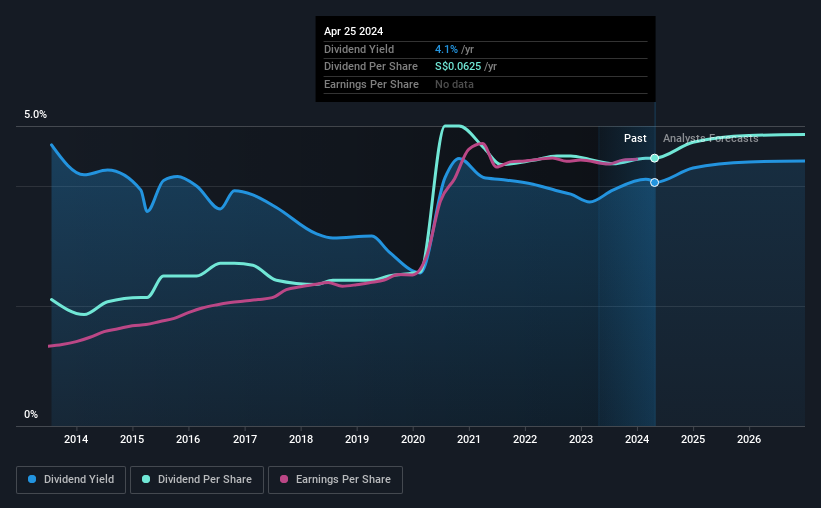The image size is (821, 508).
Task: Toggle the Earnings Per Share legend series
Action: click(335, 480)
